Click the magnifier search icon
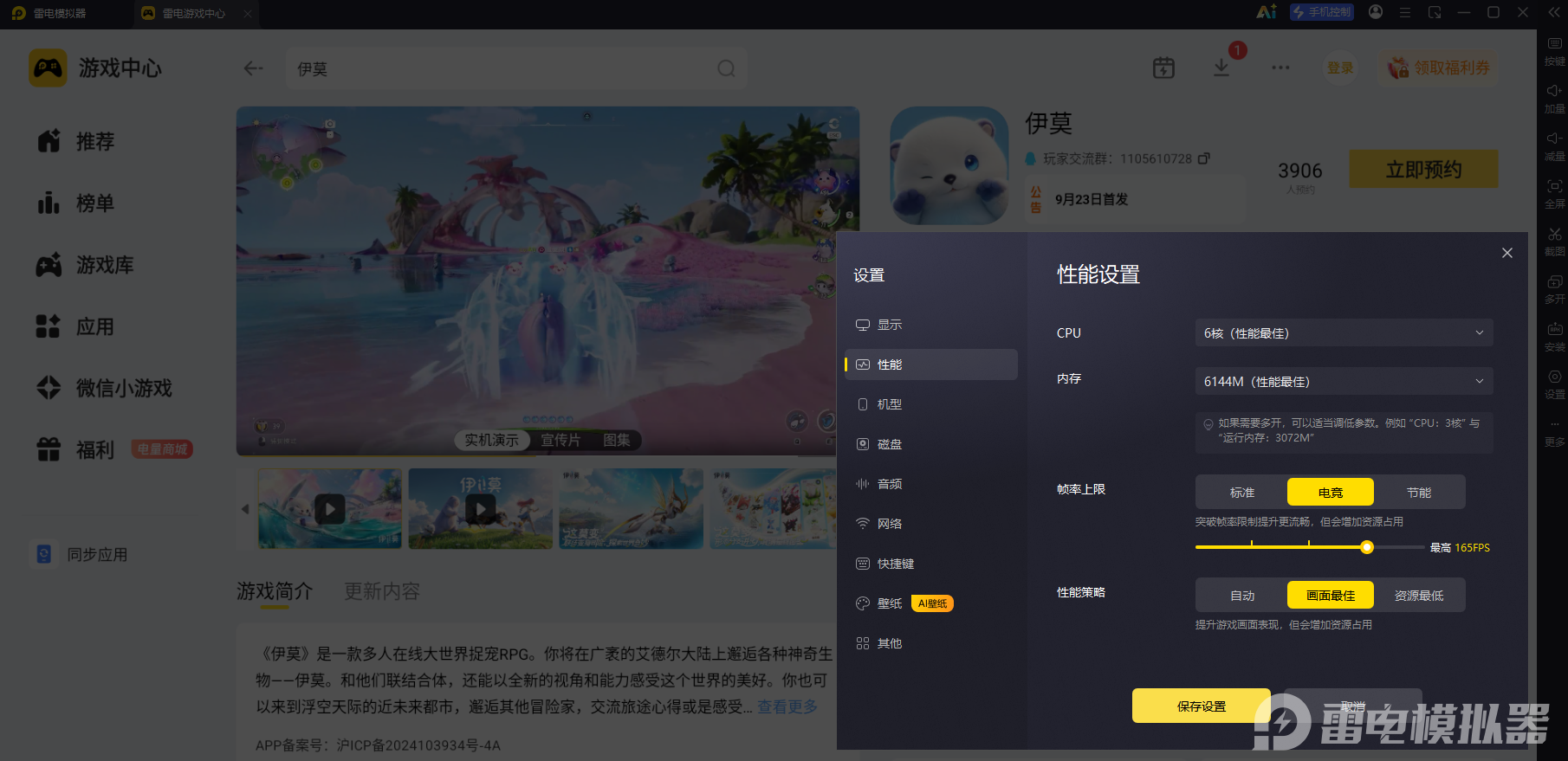The image size is (1568, 761). click(x=726, y=68)
